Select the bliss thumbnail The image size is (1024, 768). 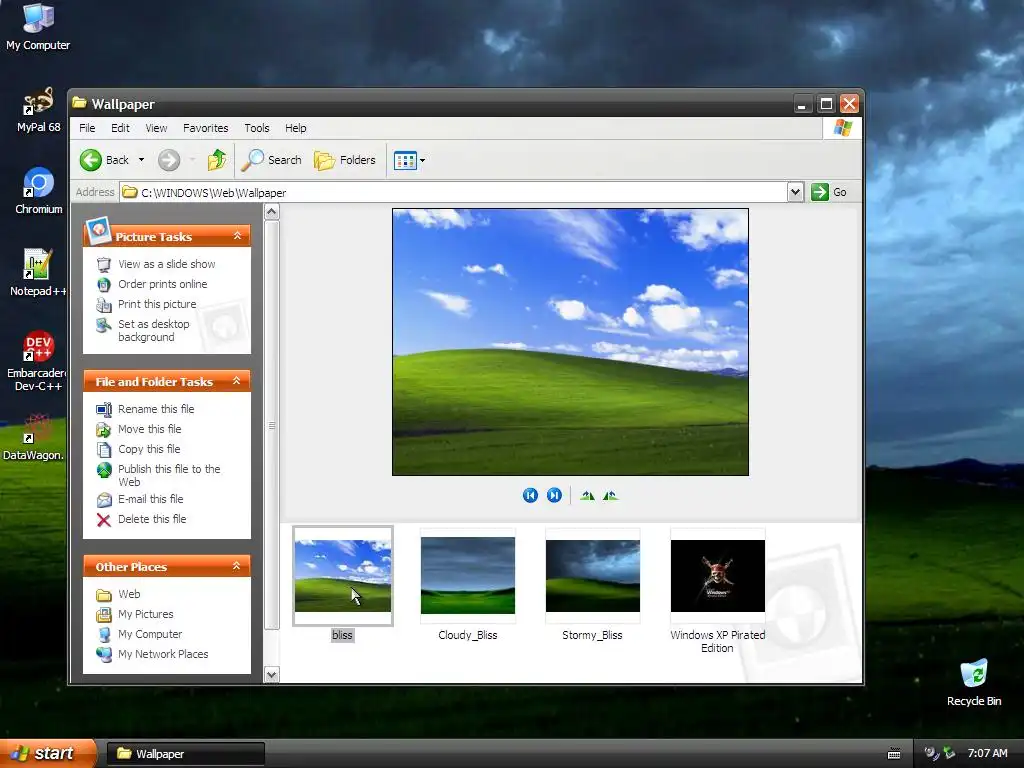343,576
